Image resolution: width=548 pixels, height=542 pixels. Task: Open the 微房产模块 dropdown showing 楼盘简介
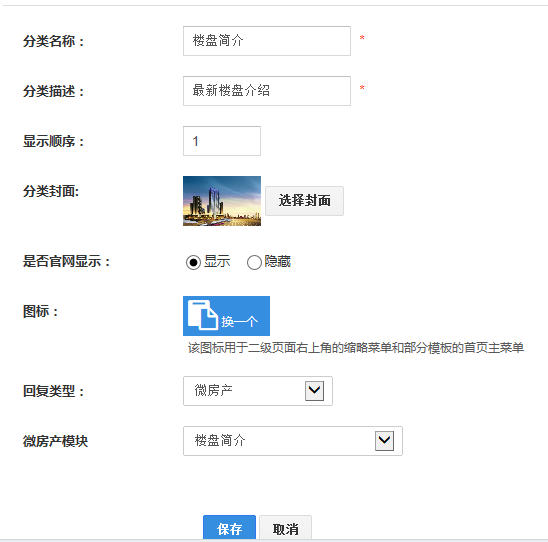point(293,441)
